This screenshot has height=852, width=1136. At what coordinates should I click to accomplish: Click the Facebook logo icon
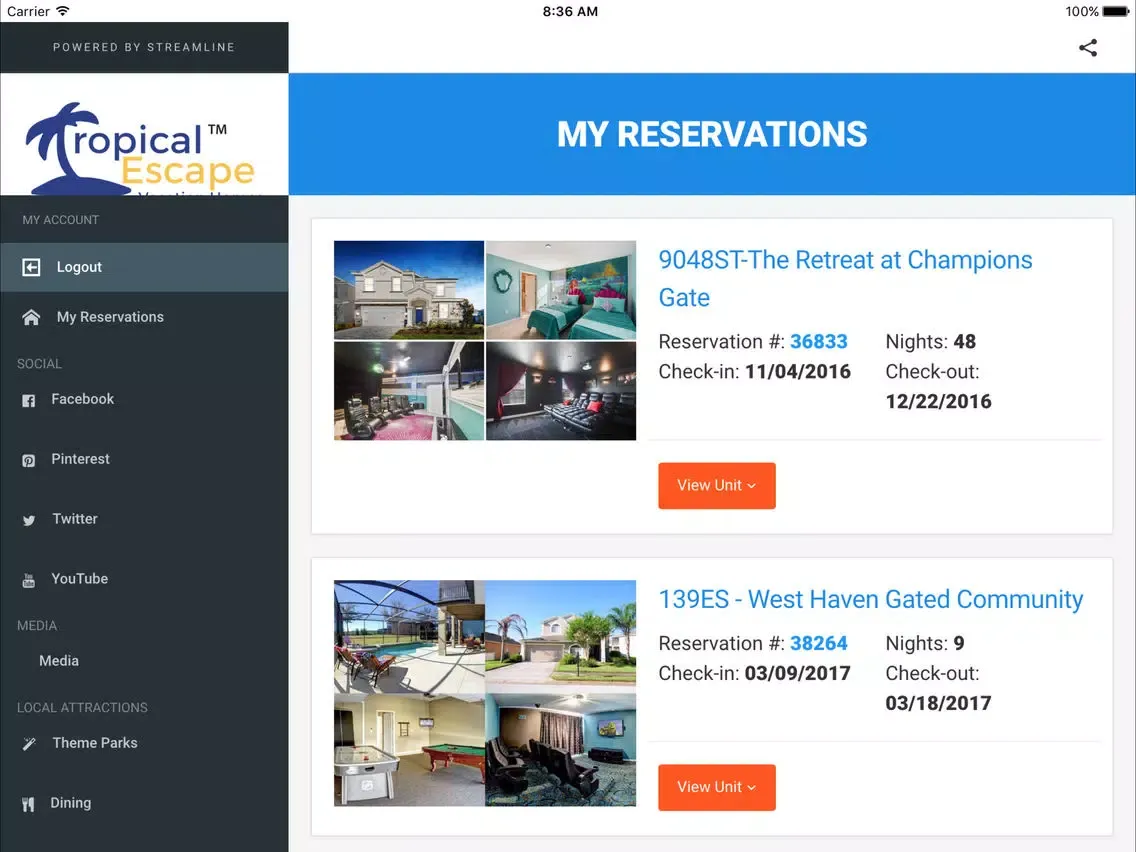pos(28,401)
